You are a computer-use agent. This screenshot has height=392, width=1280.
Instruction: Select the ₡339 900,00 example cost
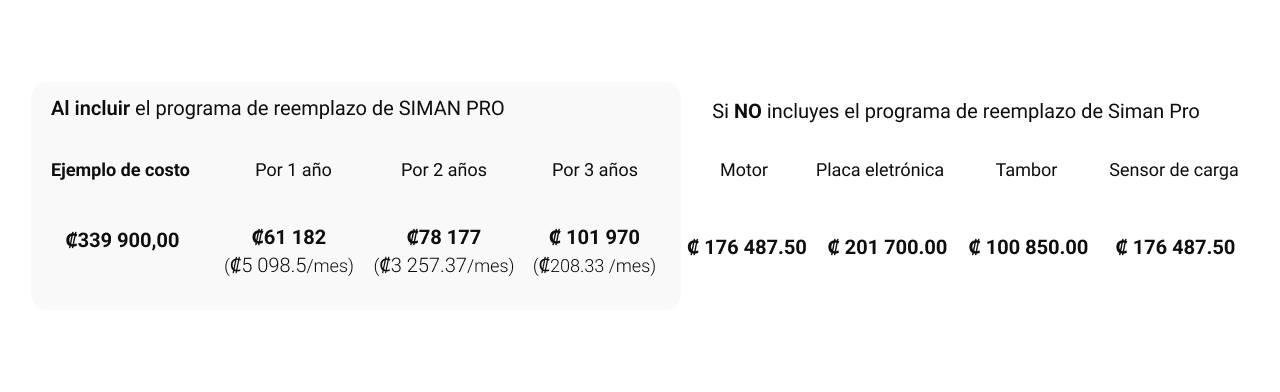(x=122, y=240)
